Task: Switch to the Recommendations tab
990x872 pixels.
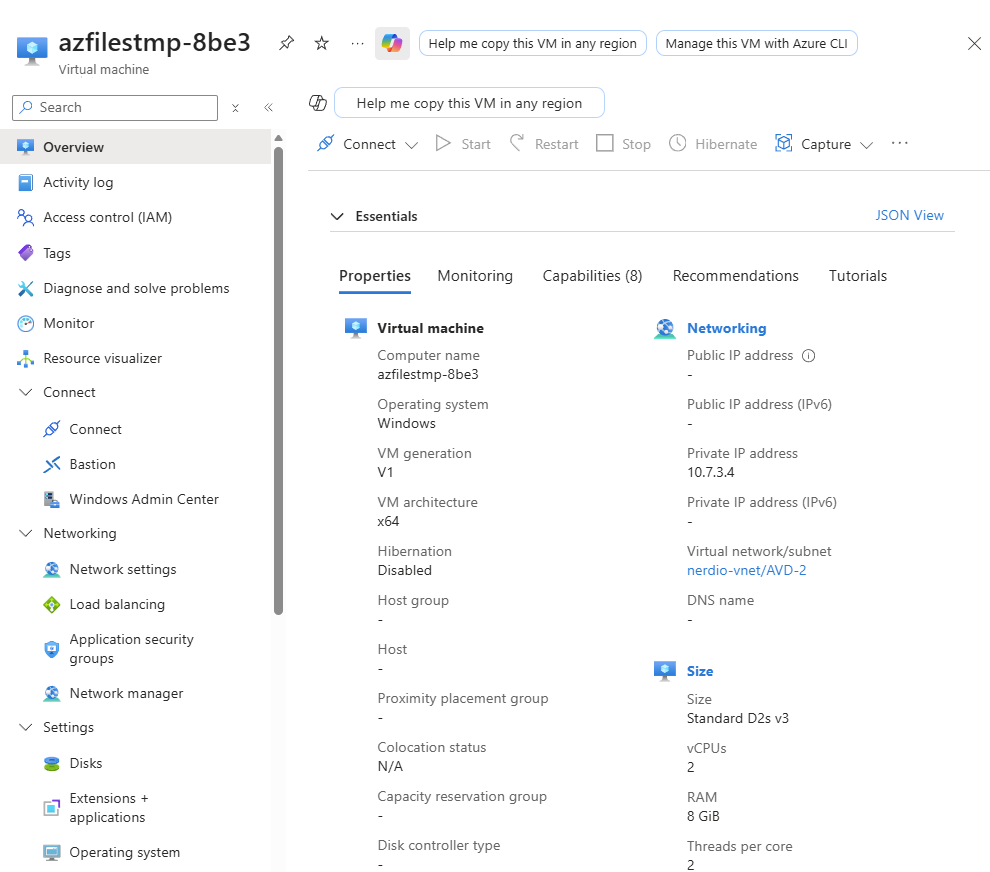Action: tap(736, 276)
